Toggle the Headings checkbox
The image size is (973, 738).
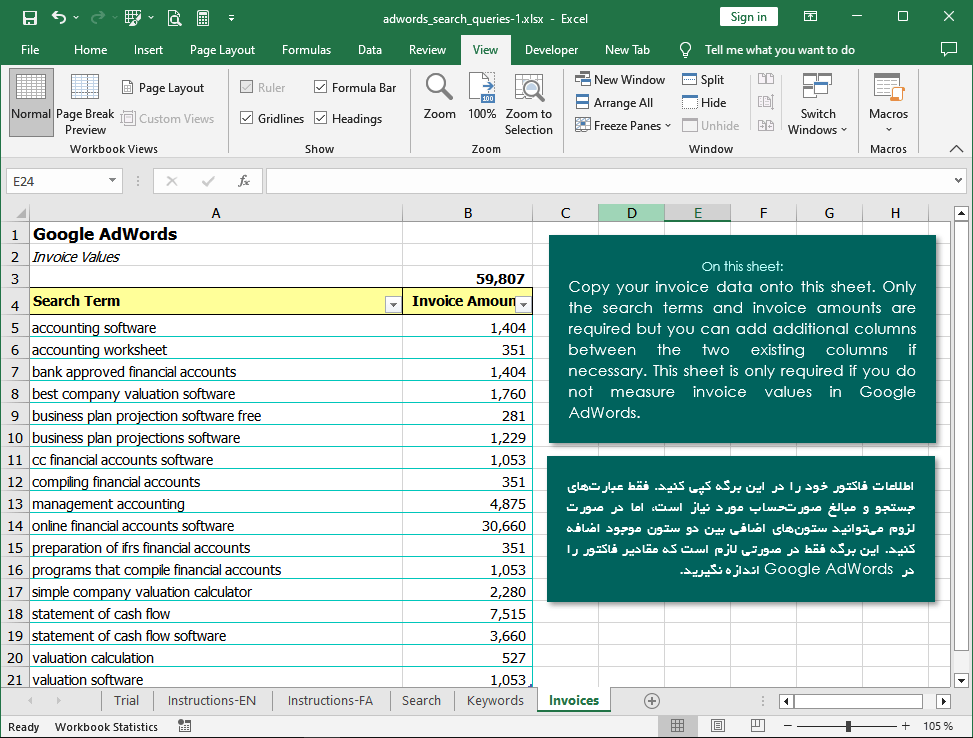(x=321, y=118)
